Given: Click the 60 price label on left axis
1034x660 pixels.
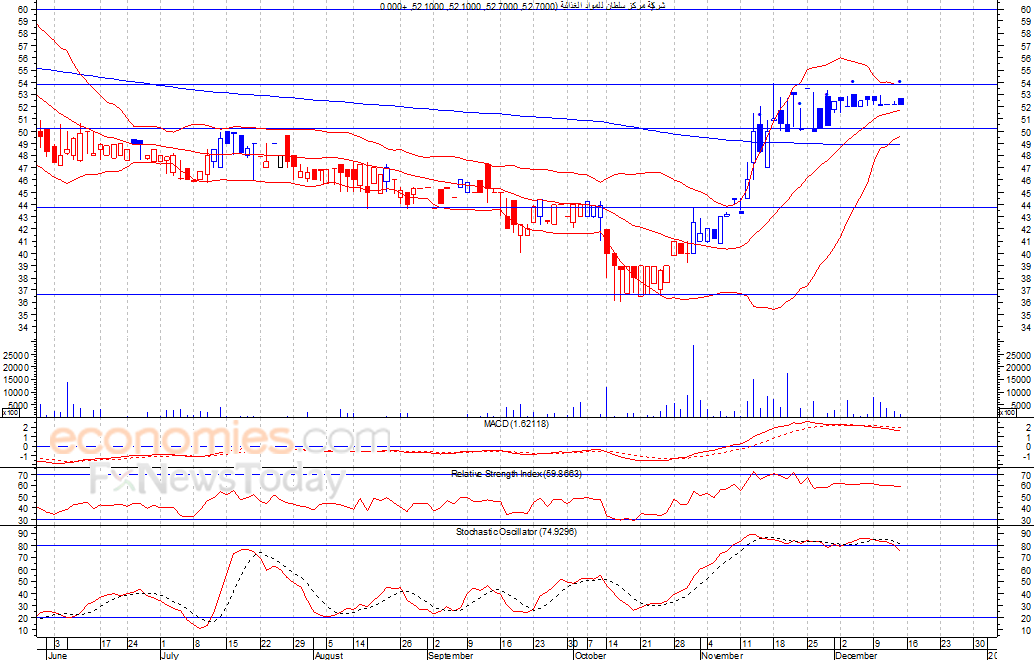Looking at the screenshot, I should (19, 9).
